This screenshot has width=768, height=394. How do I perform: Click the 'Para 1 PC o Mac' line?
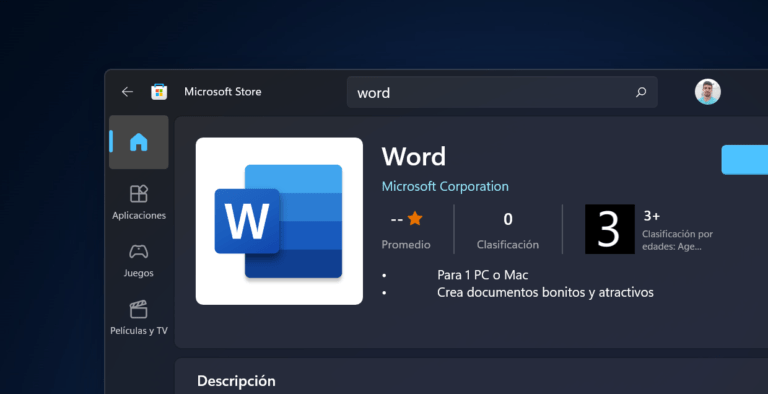click(482, 275)
